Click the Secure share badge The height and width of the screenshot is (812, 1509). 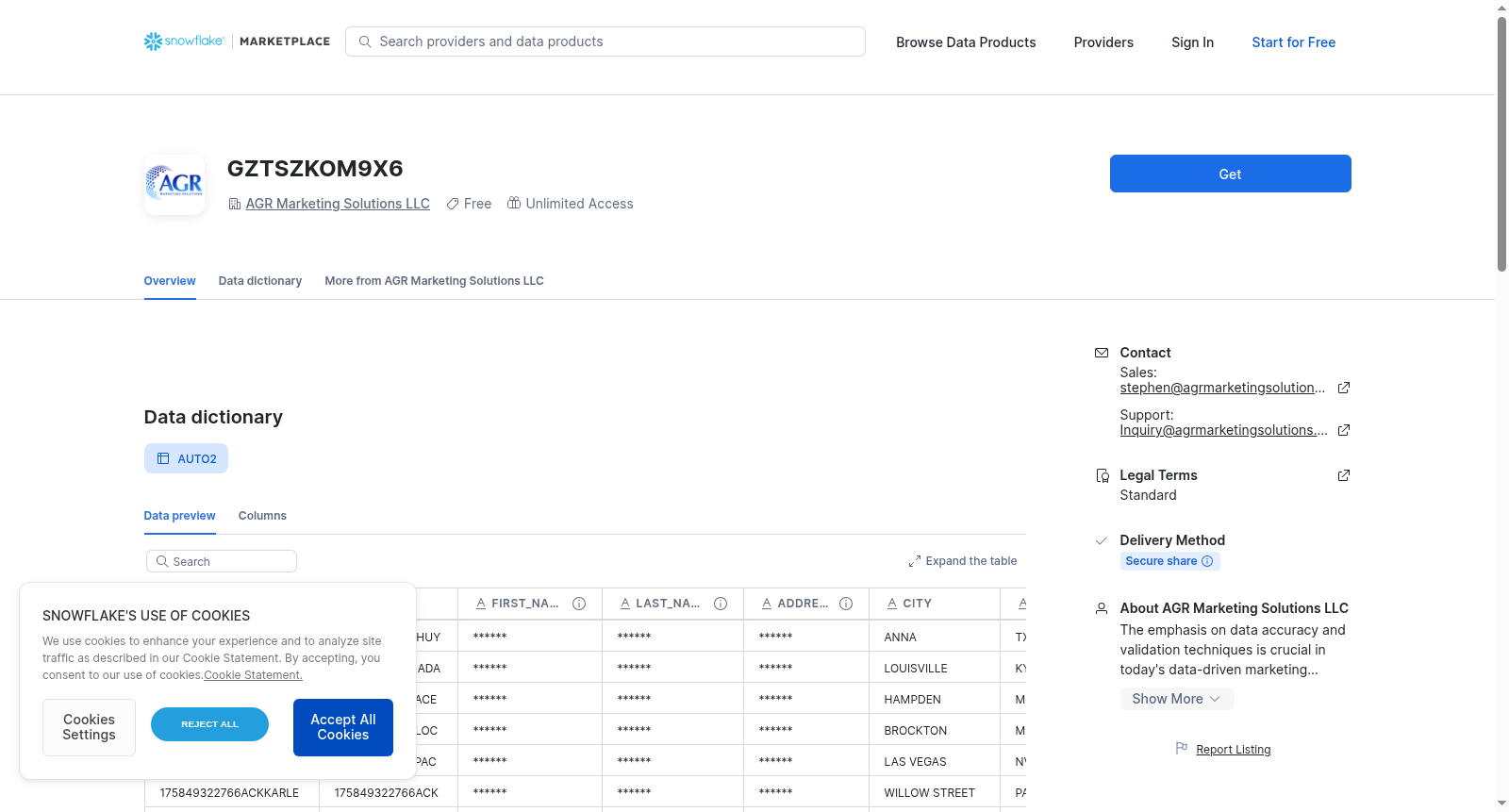point(1169,561)
